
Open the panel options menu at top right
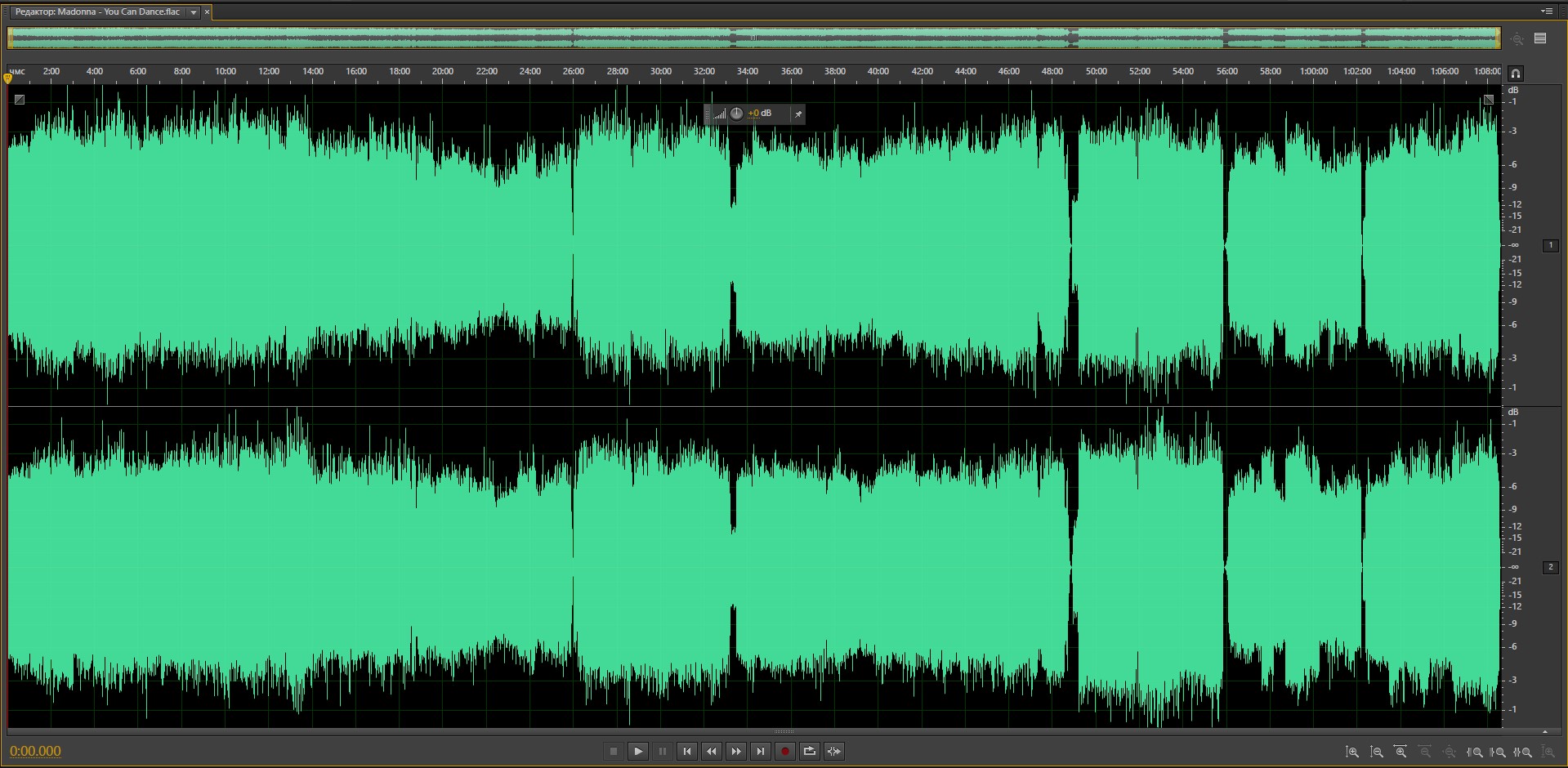click(1546, 11)
